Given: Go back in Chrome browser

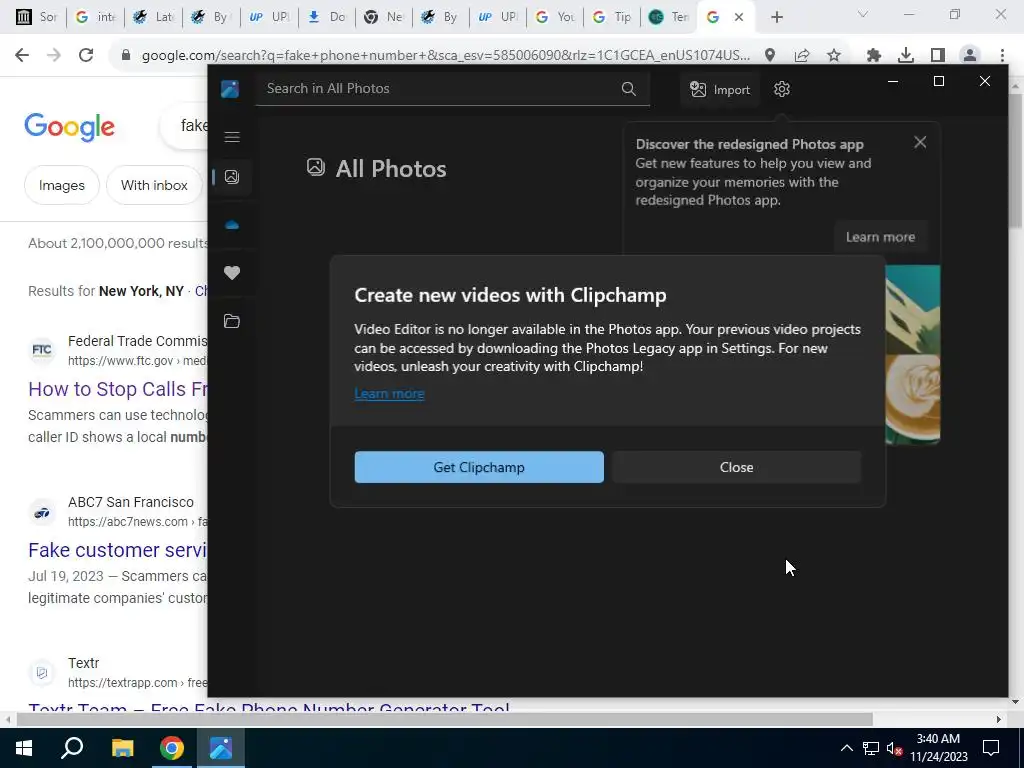Looking at the screenshot, I should click(22, 55).
